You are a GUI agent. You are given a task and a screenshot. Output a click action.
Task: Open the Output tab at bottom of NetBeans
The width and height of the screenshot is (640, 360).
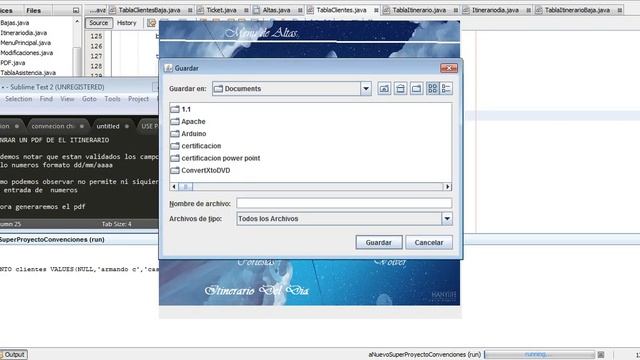14,354
